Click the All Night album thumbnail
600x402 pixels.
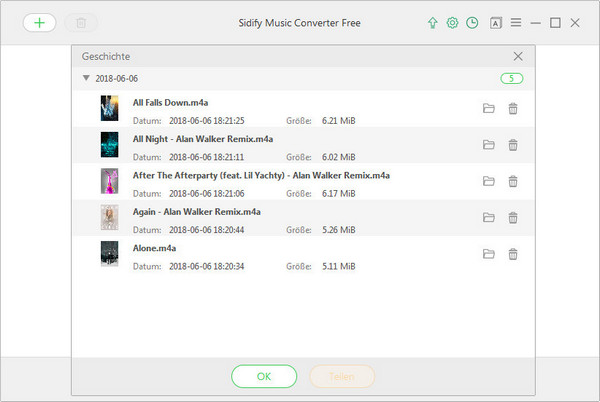point(109,145)
